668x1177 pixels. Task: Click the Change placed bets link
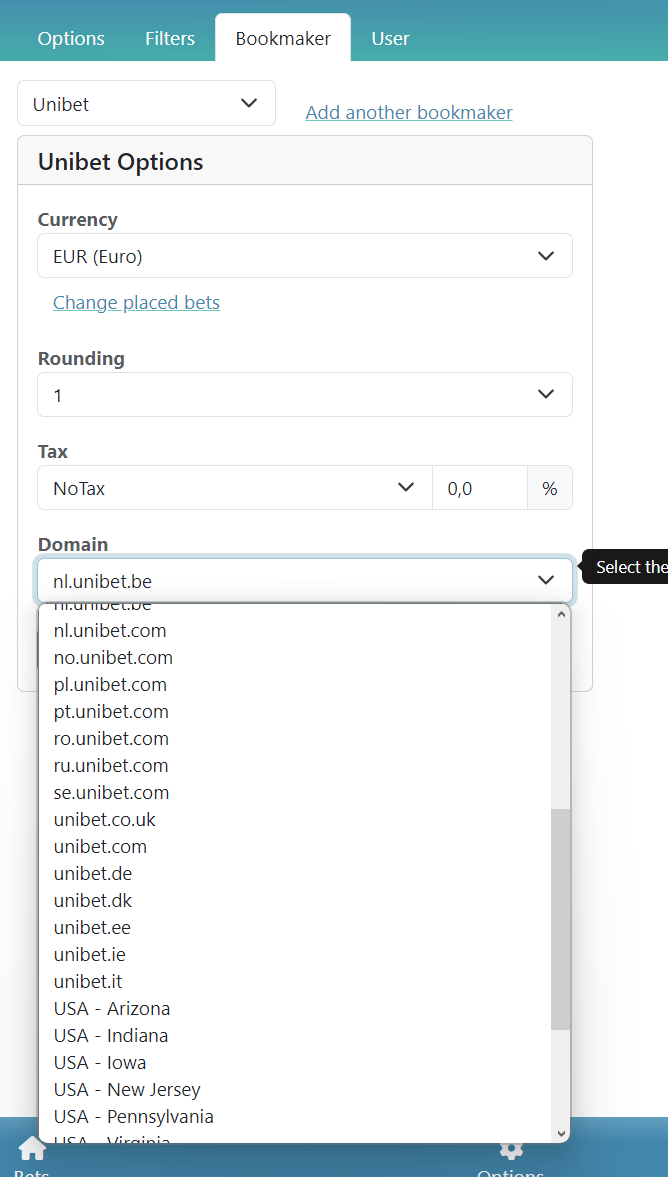(x=136, y=303)
